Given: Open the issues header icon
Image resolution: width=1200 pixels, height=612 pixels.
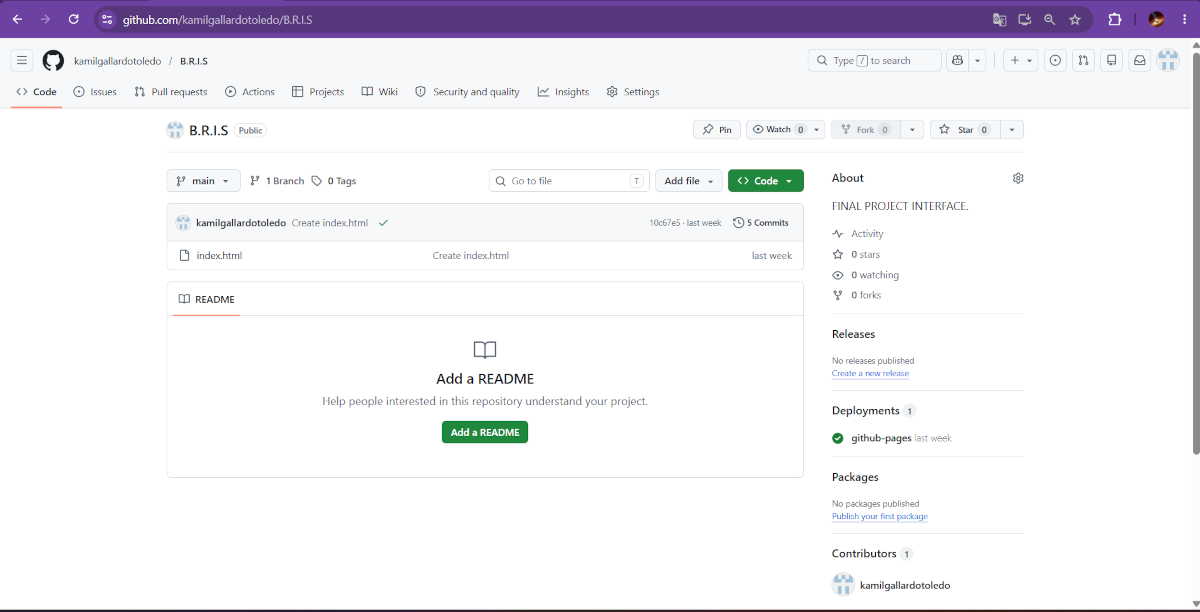Looking at the screenshot, I should pos(1055,61).
